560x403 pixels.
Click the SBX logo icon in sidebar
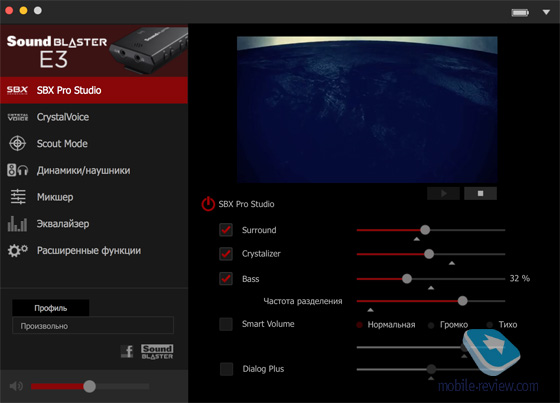click(17, 90)
